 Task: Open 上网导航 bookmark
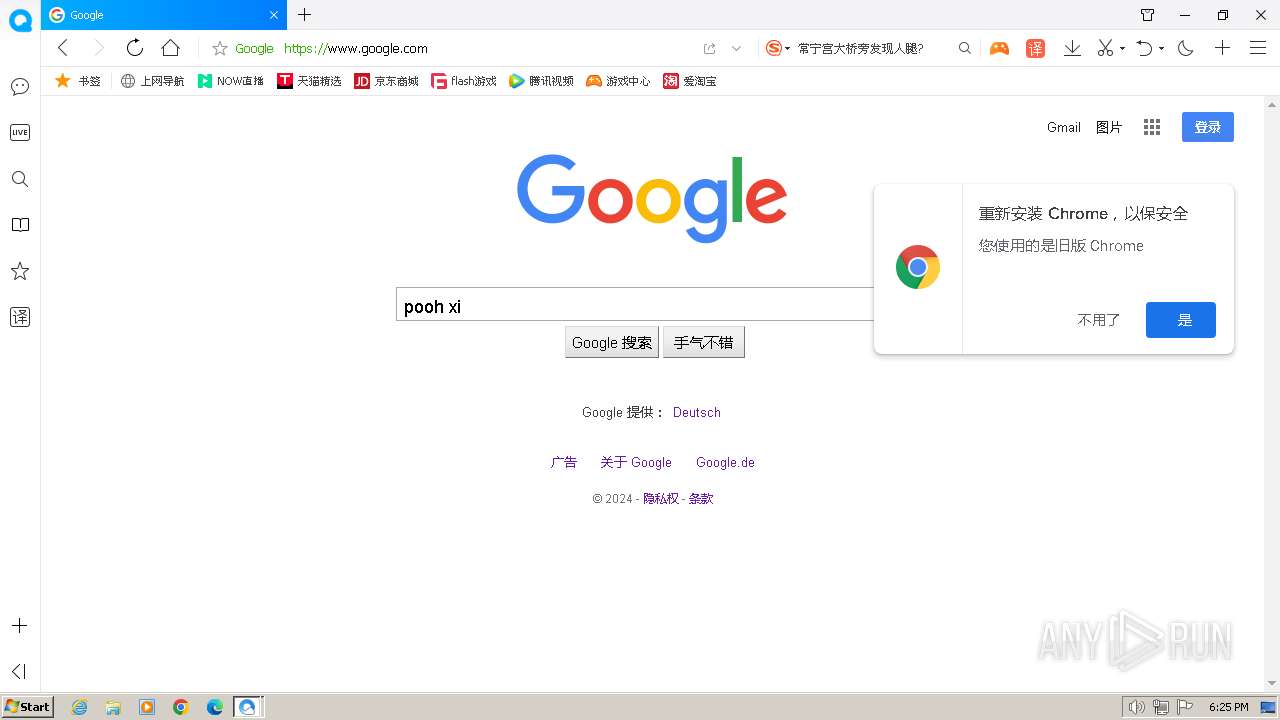(152, 81)
